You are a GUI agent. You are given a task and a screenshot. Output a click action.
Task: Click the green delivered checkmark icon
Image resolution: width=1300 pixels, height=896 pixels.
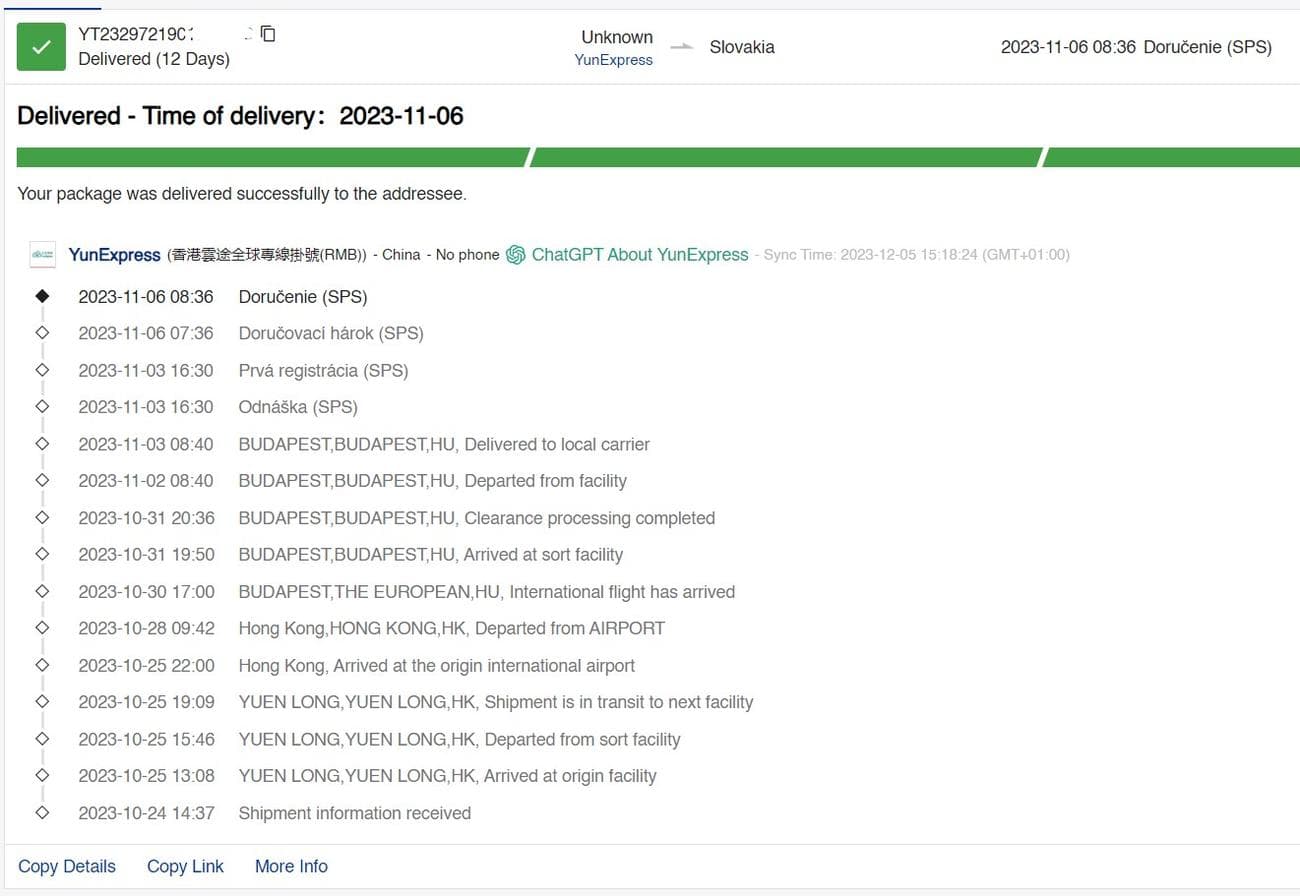pyautogui.click(x=41, y=47)
